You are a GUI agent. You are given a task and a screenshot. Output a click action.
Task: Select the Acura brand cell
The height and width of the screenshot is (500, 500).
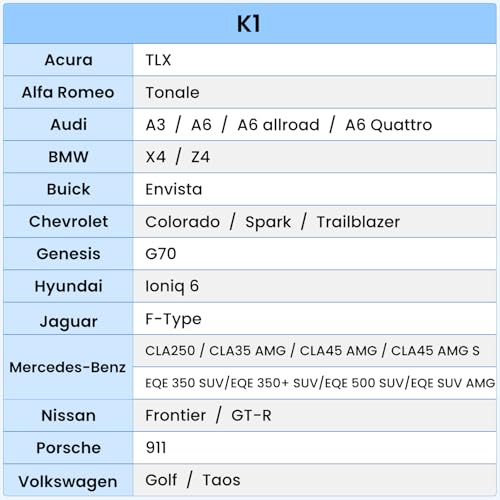coord(68,60)
